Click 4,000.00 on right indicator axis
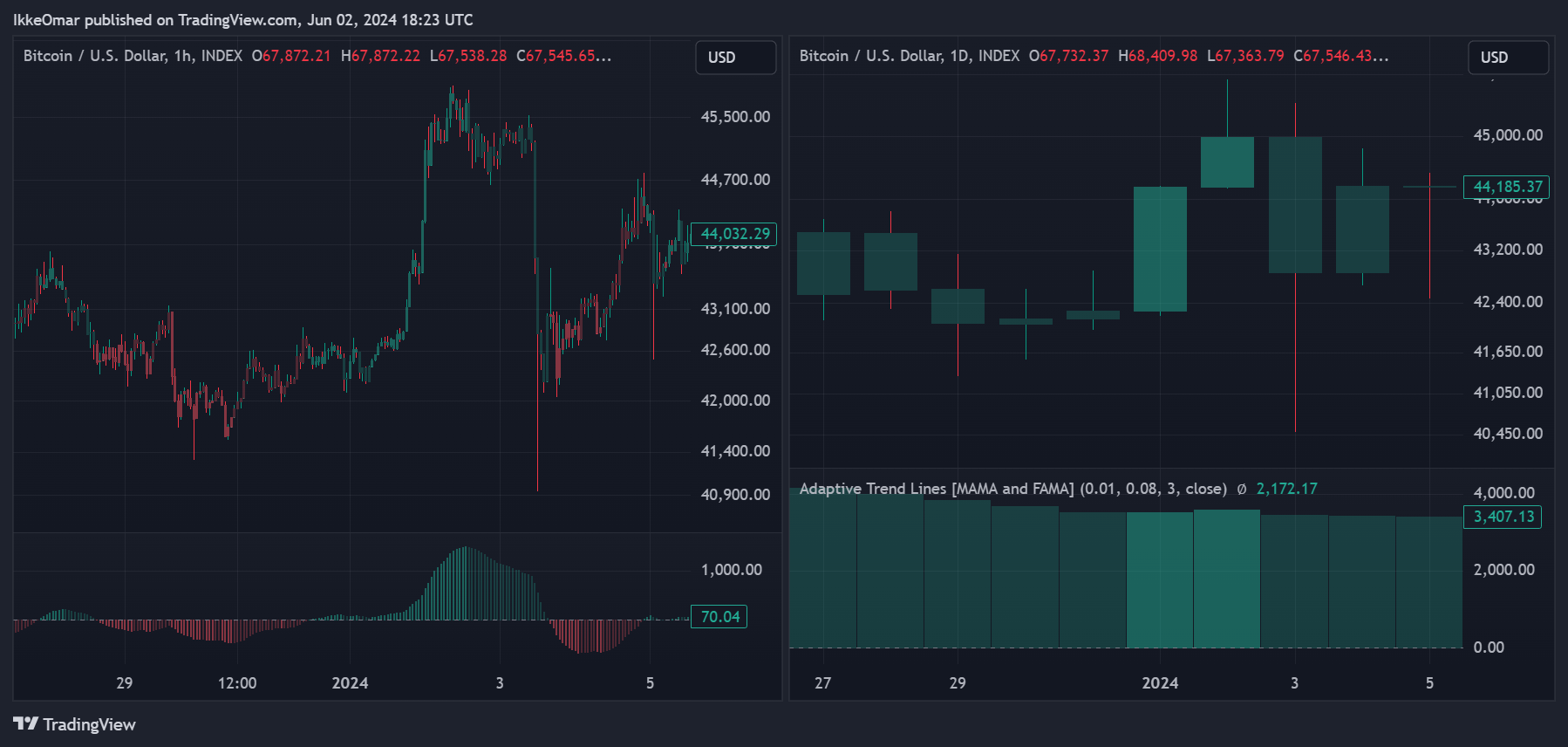1568x747 pixels. point(1503,493)
